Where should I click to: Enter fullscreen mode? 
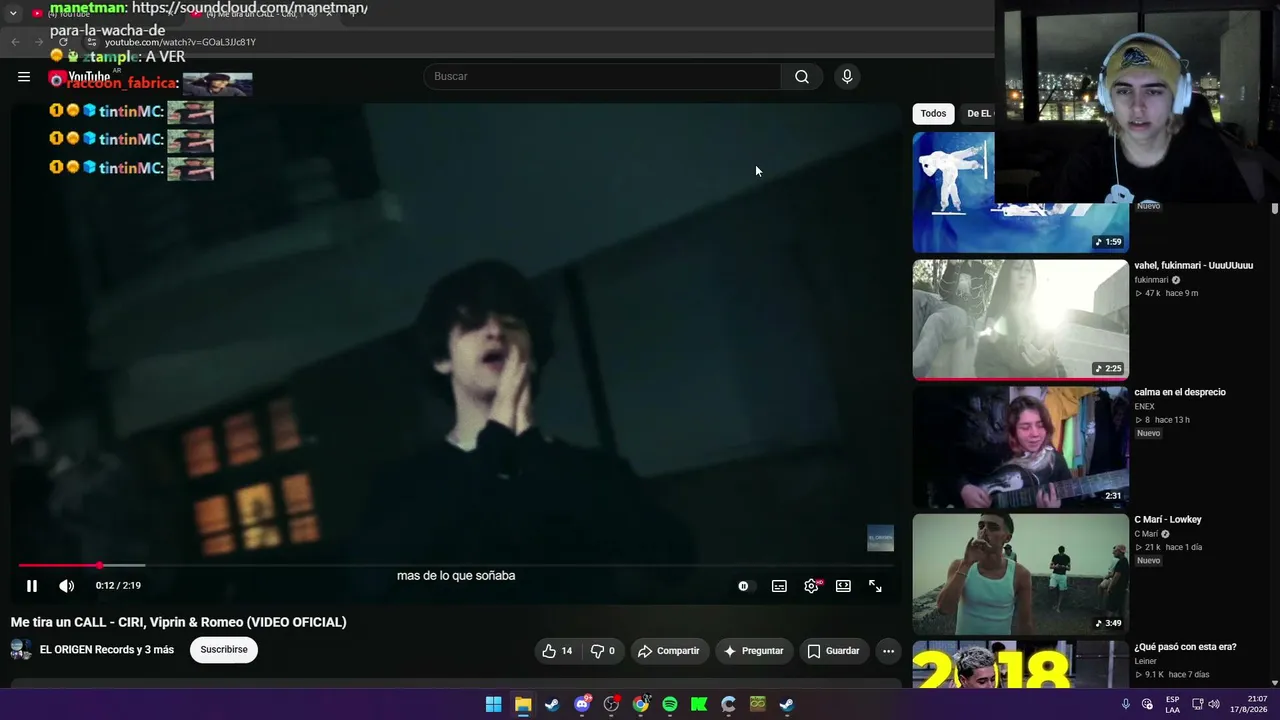(x=875, y=586)
